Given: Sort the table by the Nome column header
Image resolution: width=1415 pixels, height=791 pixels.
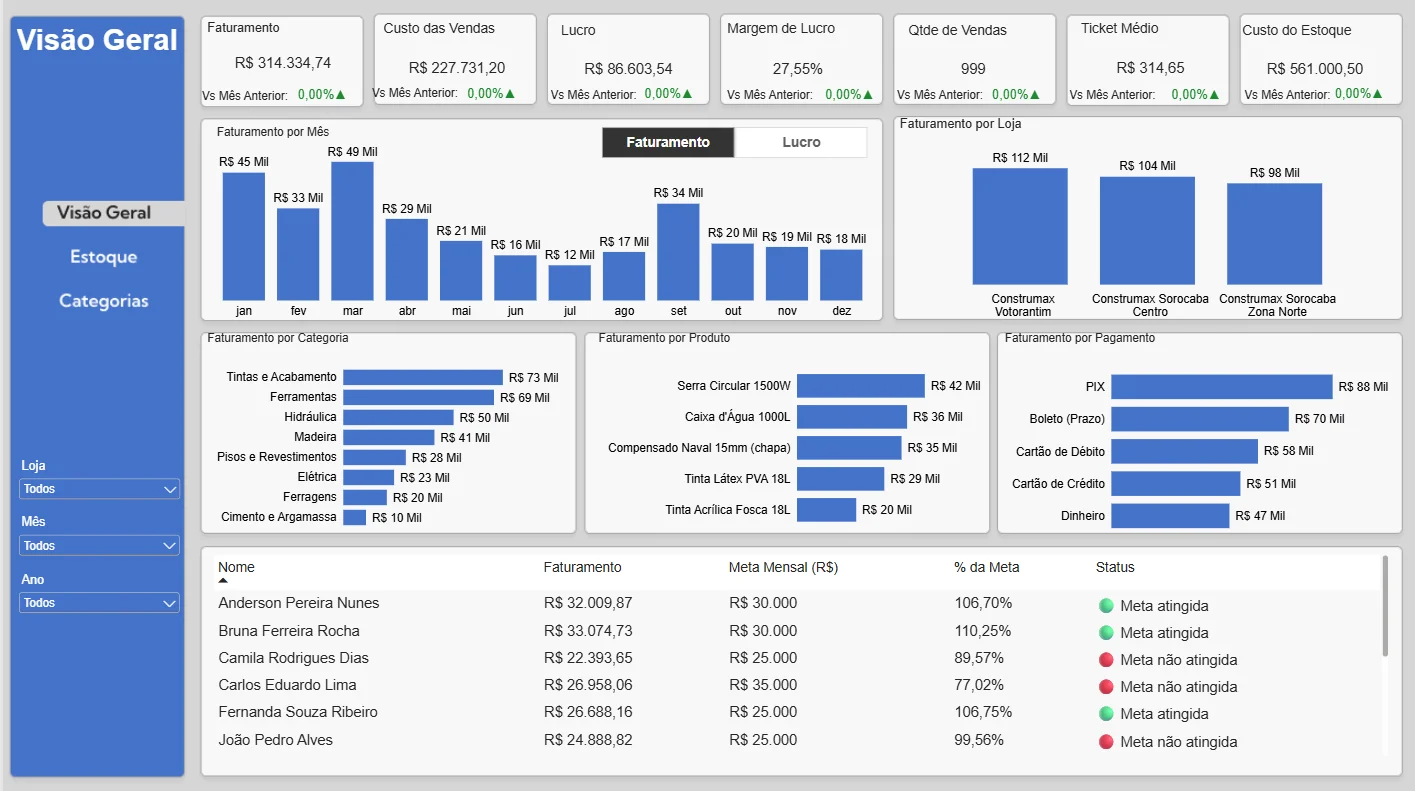Looking at the screenshot, I should [236, 567].
